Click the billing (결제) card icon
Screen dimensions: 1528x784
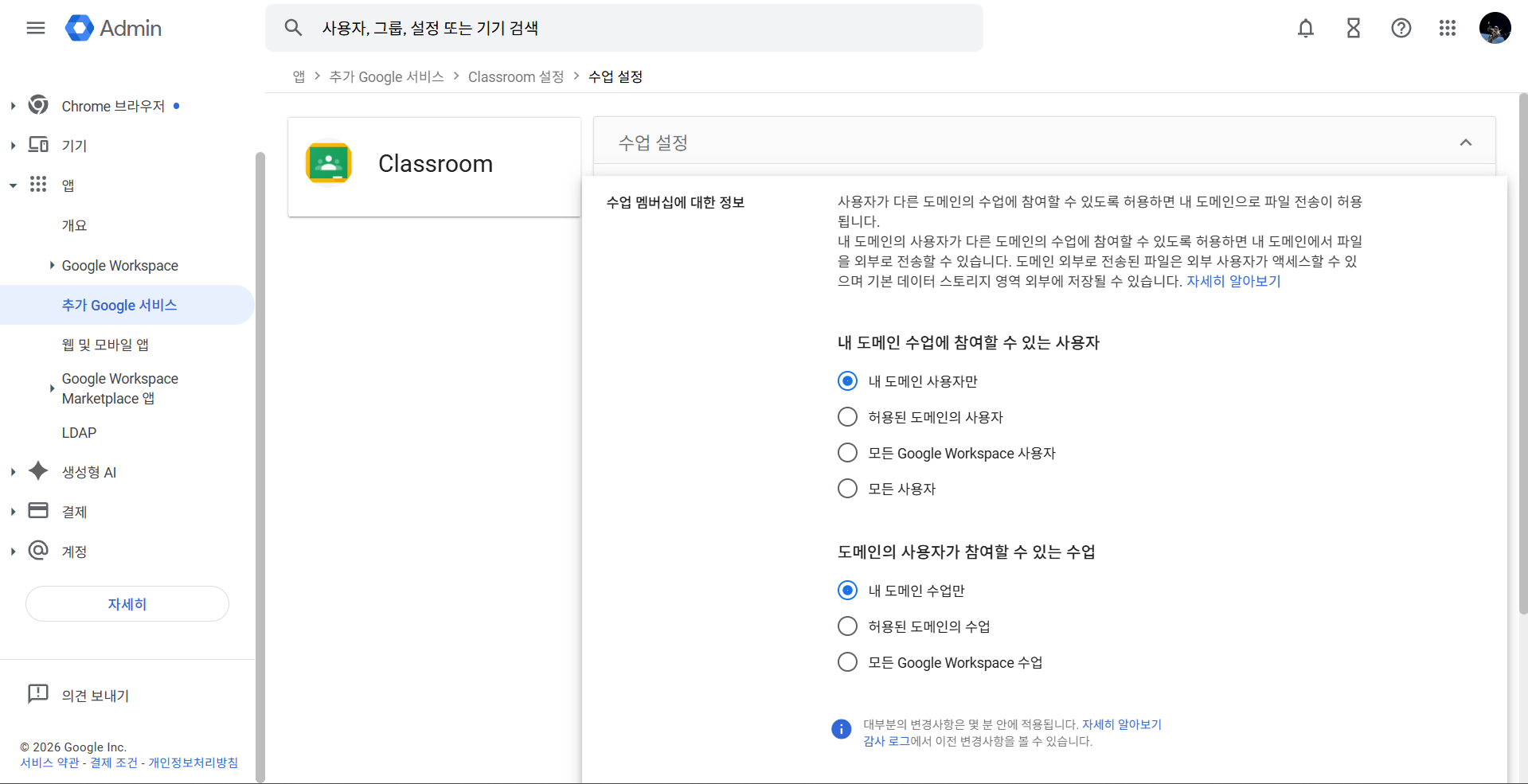38,510
